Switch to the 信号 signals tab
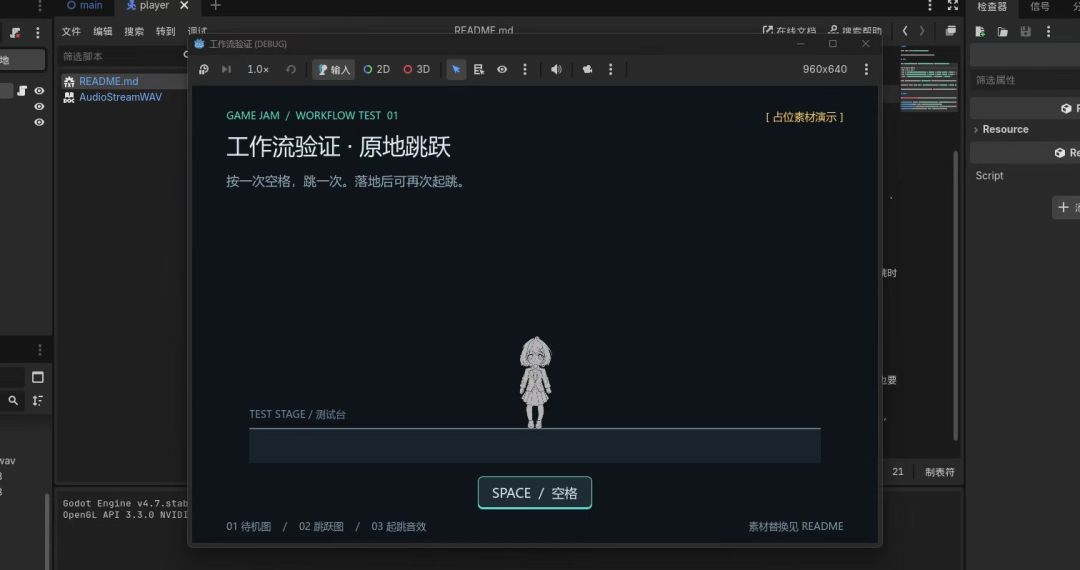 click(1040, 6)
